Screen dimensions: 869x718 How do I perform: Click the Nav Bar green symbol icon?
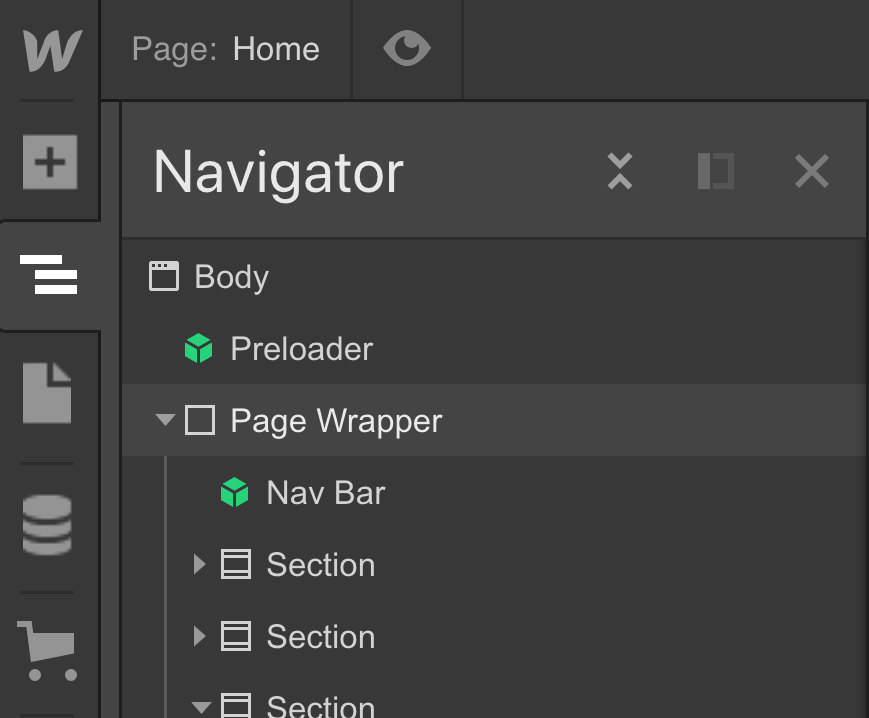coord(234,492)
